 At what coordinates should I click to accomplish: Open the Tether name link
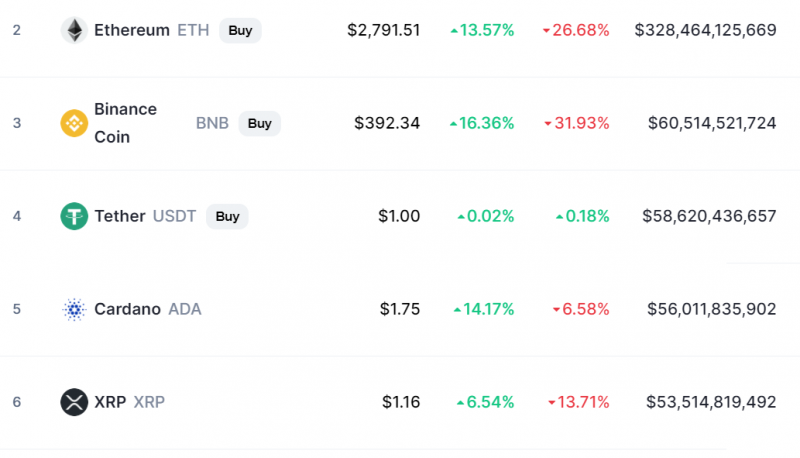tap(120, 216)
